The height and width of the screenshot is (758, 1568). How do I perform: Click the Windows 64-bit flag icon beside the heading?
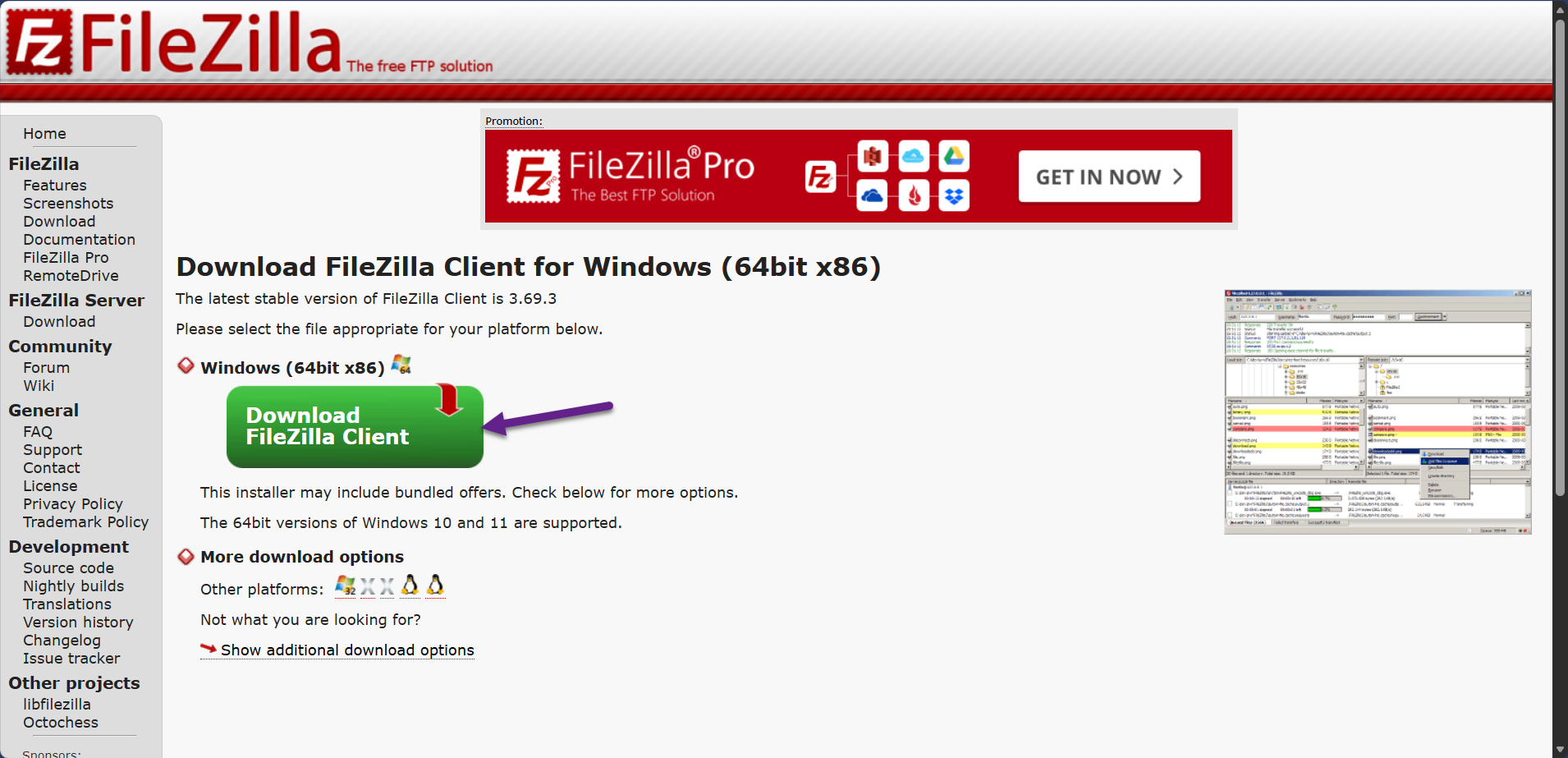401,364
